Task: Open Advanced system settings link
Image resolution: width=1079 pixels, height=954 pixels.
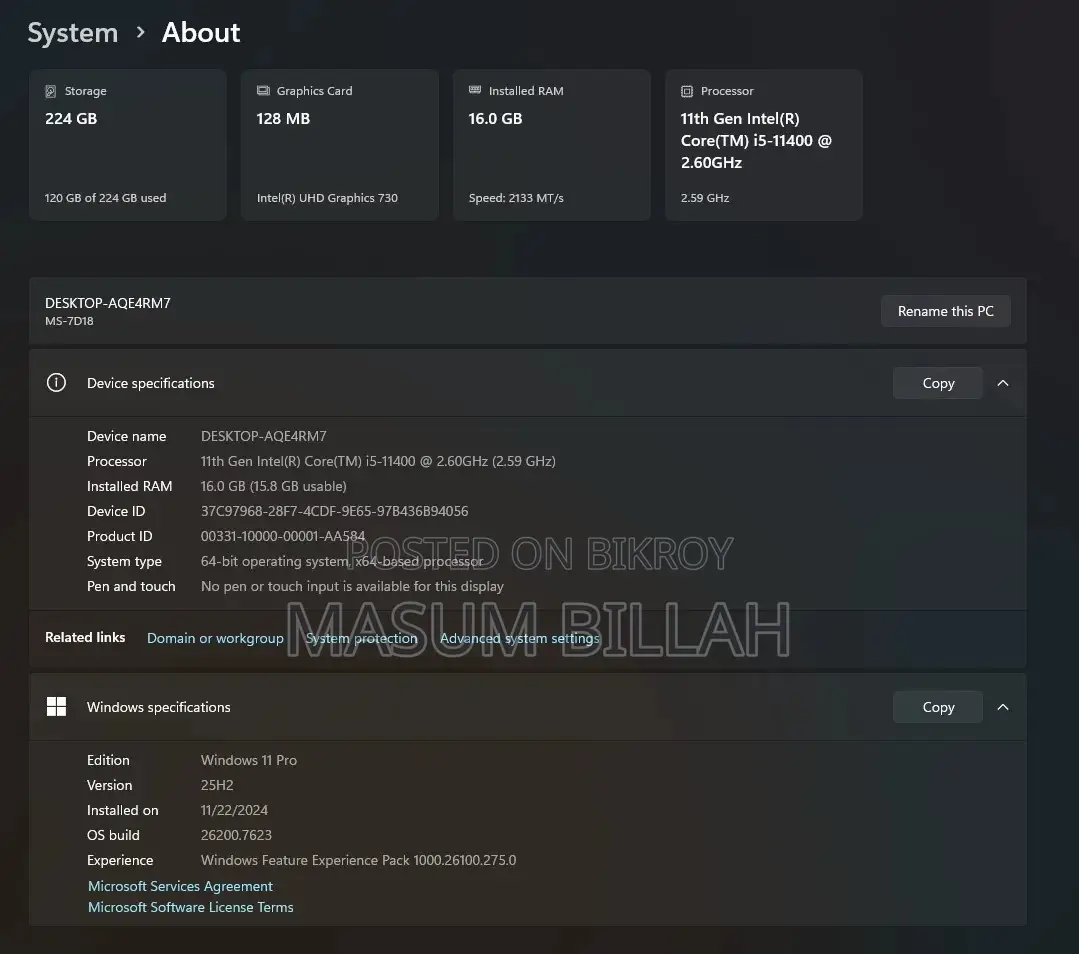Action: point(520,638)
